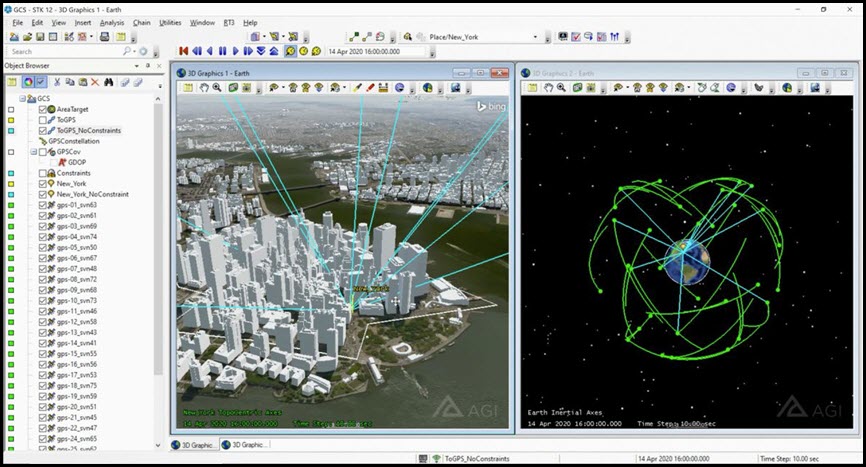Start playing the animation forward

tap(235, 51)
